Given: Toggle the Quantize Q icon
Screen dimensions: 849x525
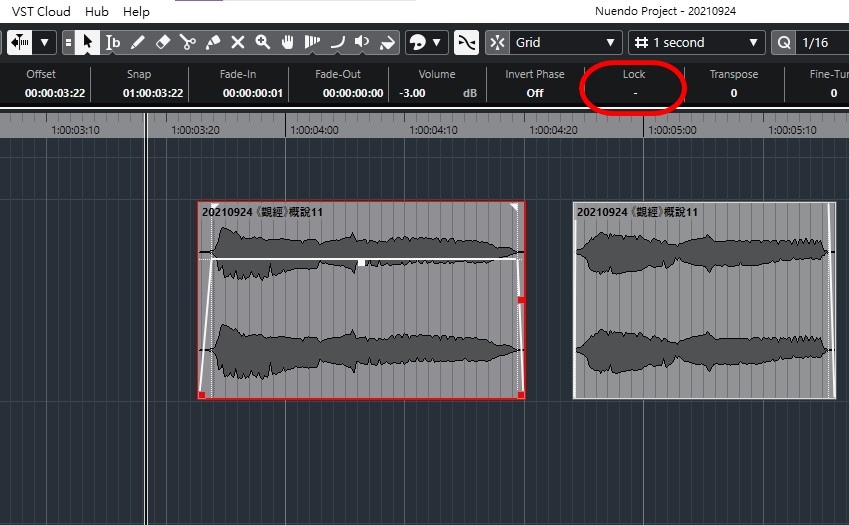Looking at the screenshot, I should [x=783, y=42].
